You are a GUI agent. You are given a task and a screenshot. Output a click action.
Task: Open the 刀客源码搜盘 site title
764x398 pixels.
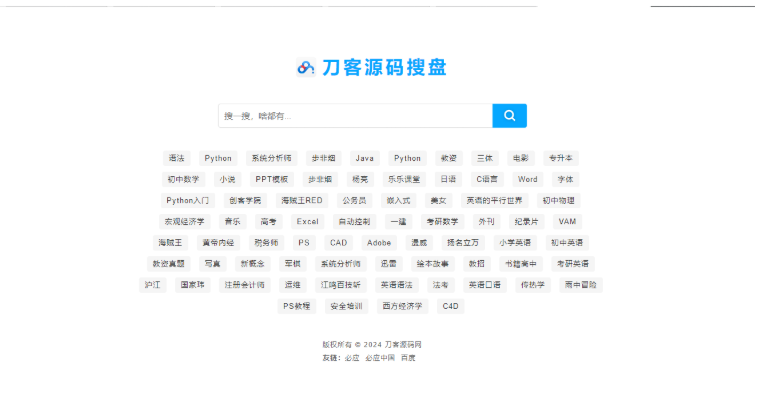384,68
